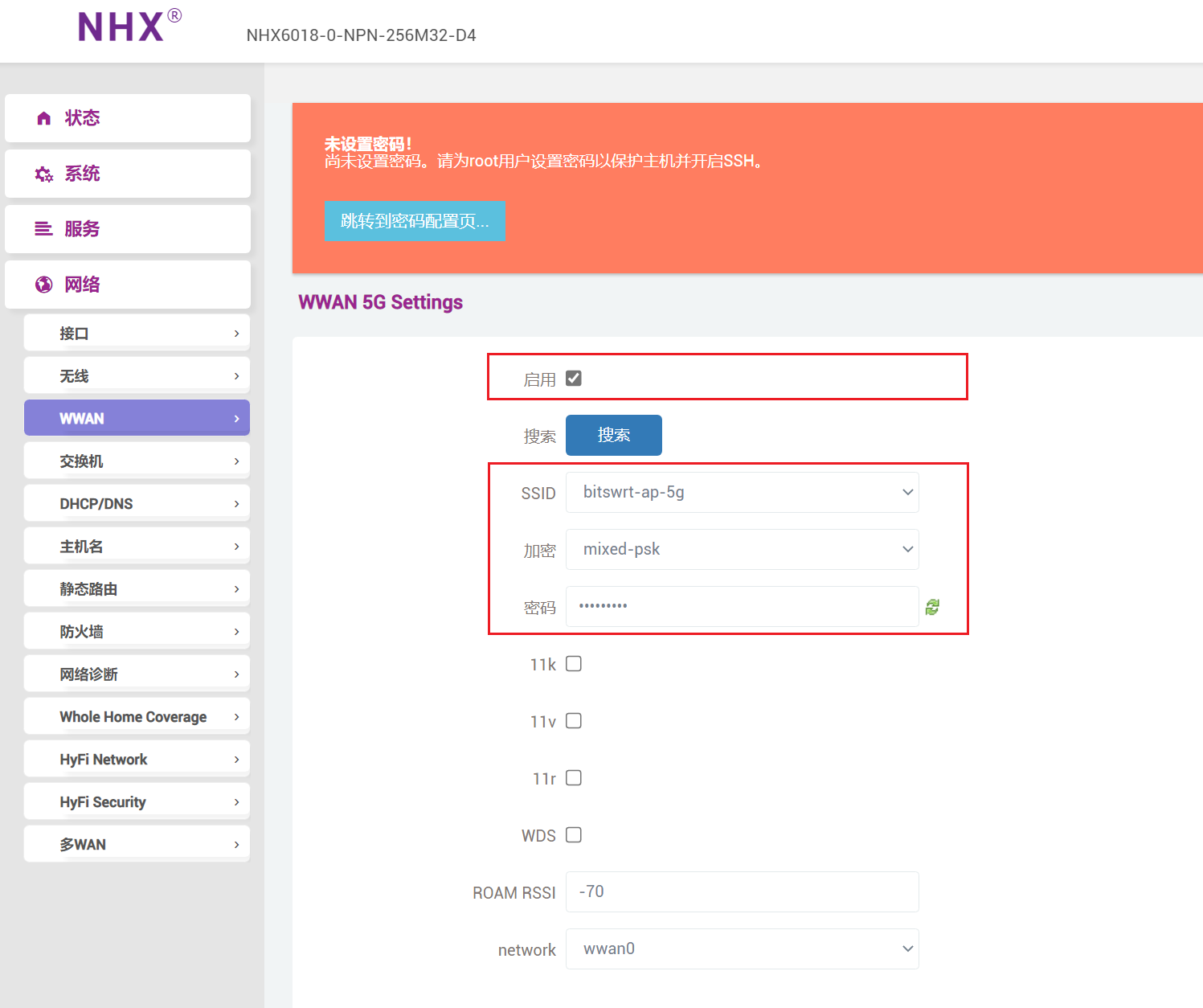Select DHCP/DNS in the sidebar
This screenshot has width=1203, height=1008.
(x=137, y=504)
